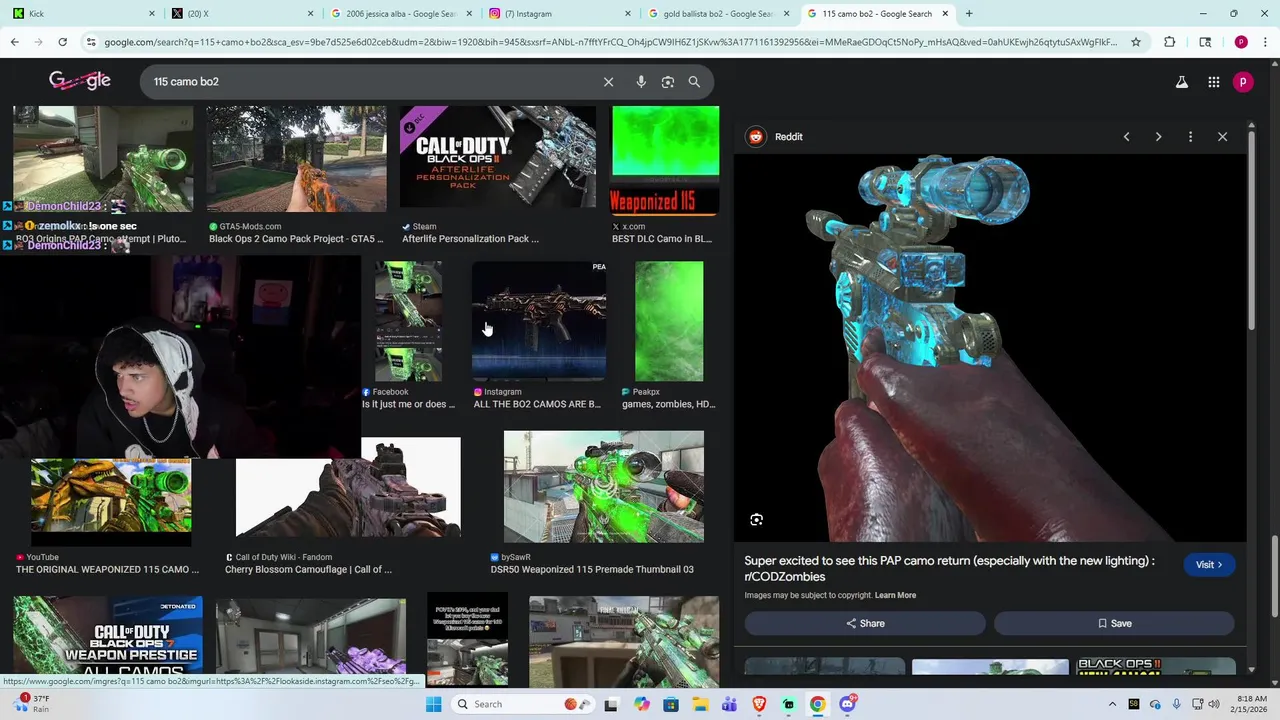Open the Chrome profile icon in toolbar
This screenshot has width=1280, height=720.
coord(1241,42)
